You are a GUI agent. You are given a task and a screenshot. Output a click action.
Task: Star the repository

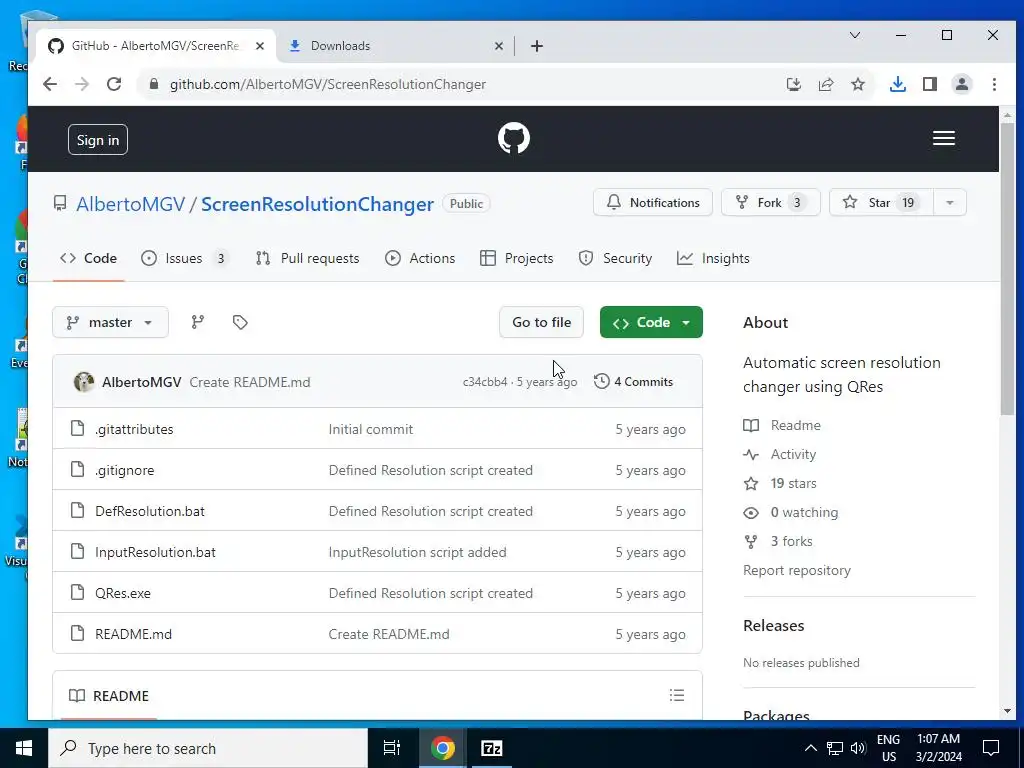(881, 202)
